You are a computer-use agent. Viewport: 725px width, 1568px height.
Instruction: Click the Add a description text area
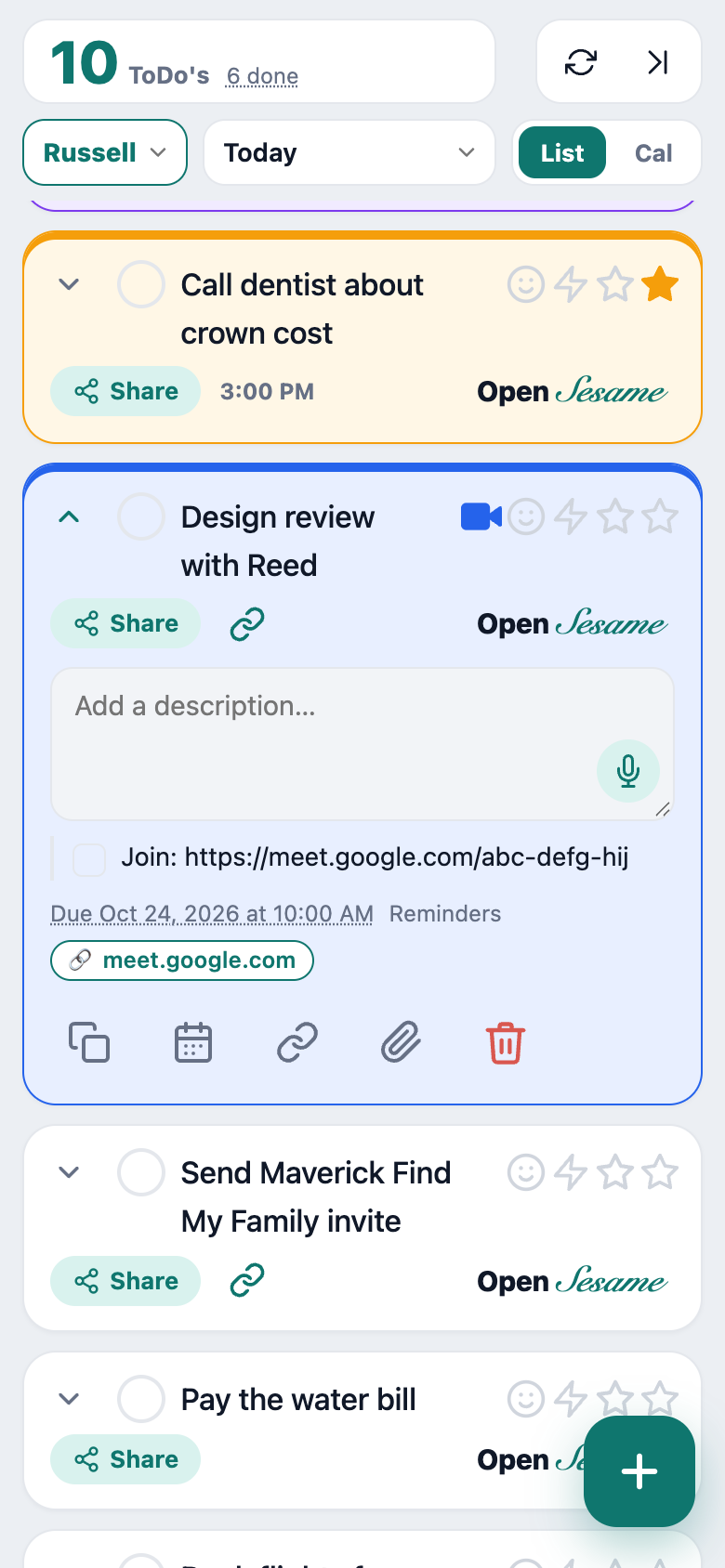[362, 744]
